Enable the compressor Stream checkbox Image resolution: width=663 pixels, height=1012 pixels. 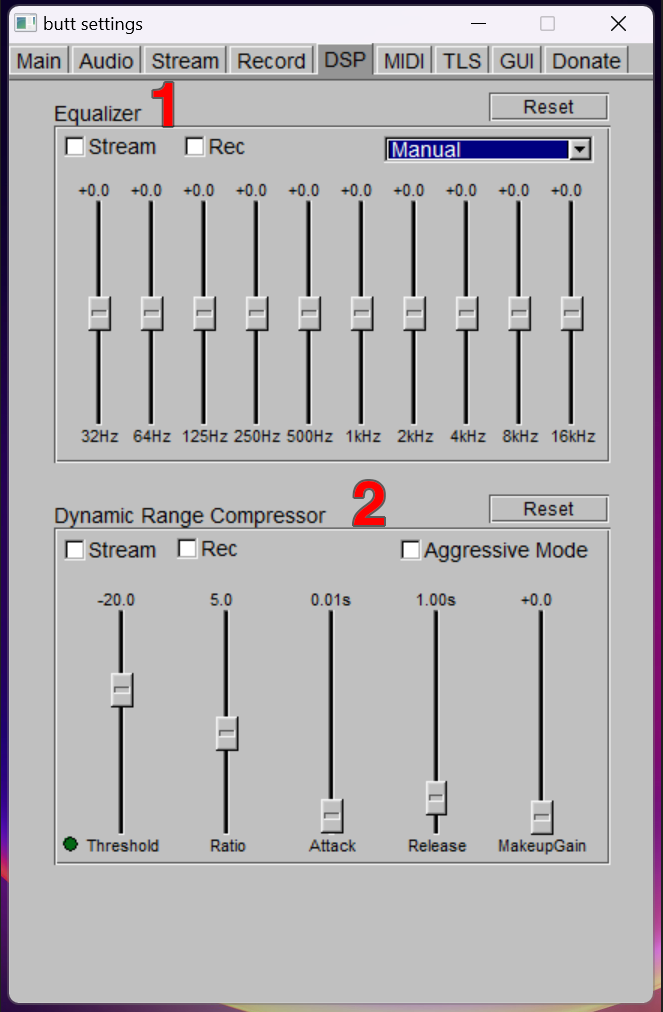pyautogui.click(x=75, y=550)
